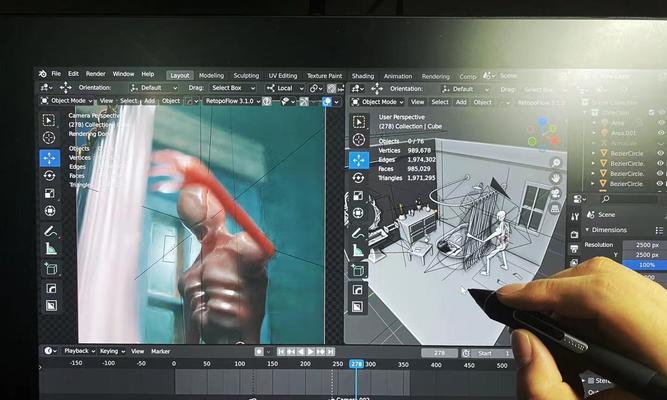The image size is (667, 400).
Task: Open Local transform orientation dropdown
Action: click(x=285, y=88)
